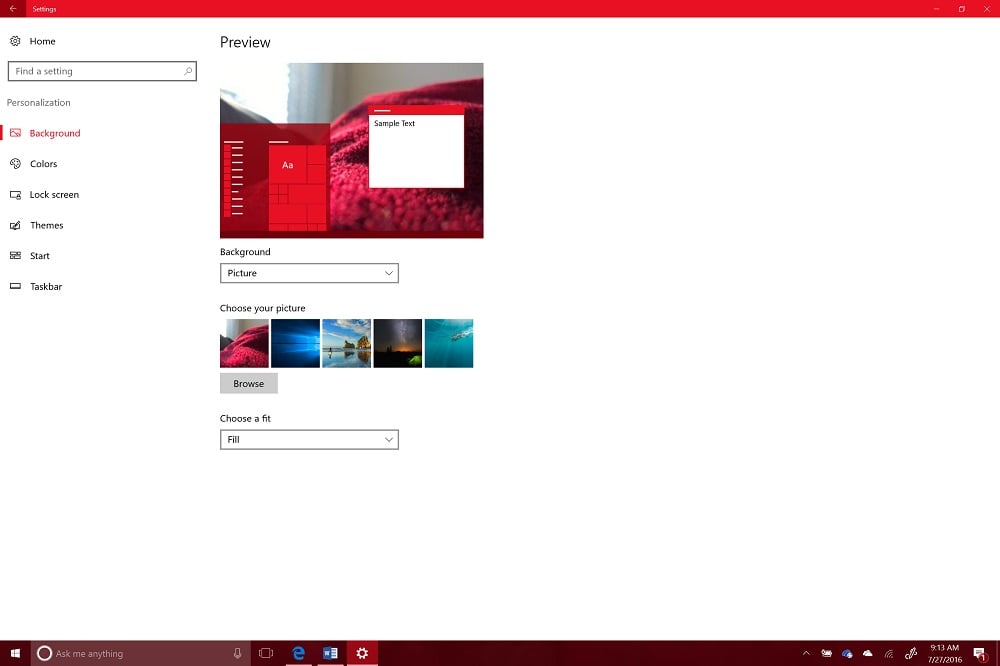
Task: Open the Background dropdown showing Picture
Action: tap(308, 272)
